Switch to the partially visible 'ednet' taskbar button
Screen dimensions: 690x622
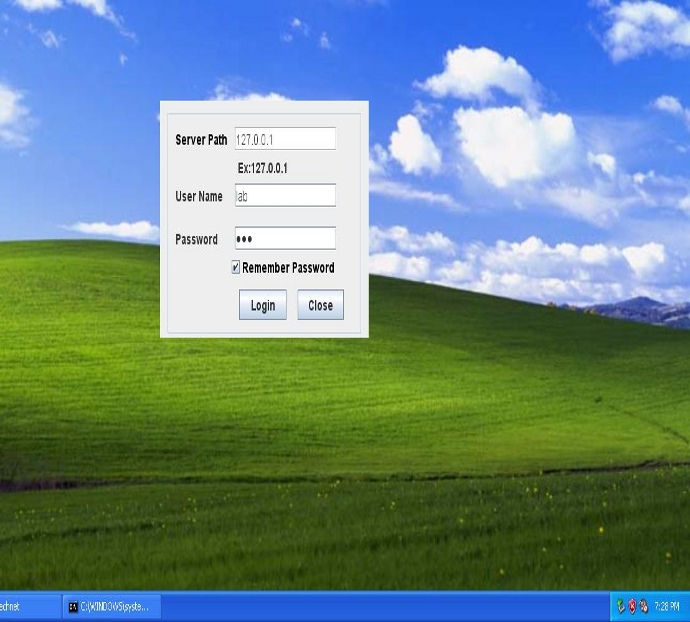click(x=18, y=607)
